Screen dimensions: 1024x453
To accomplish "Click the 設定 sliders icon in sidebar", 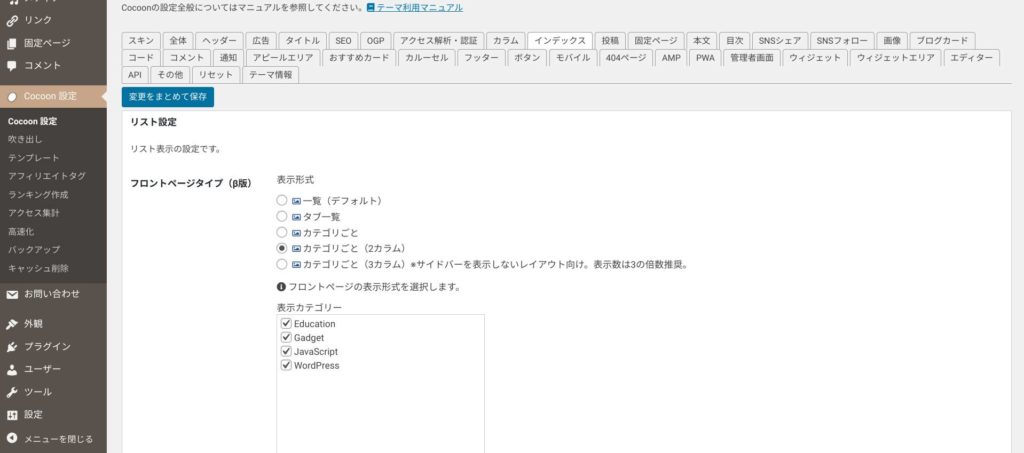I will pos(12,415).
